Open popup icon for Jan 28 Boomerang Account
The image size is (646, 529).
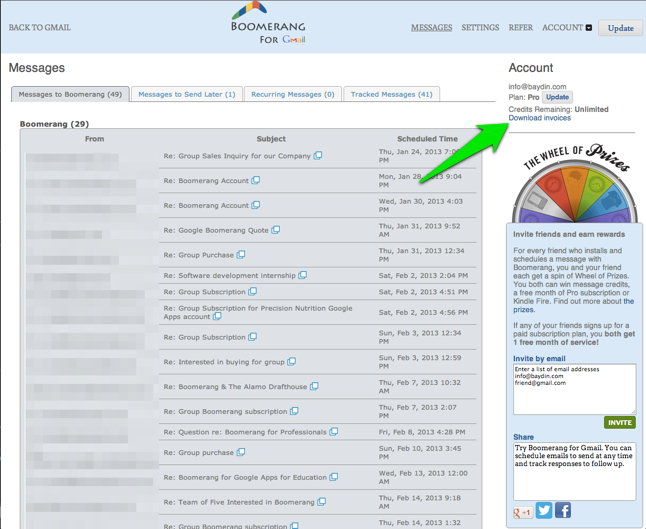click(x=255, y=180)
